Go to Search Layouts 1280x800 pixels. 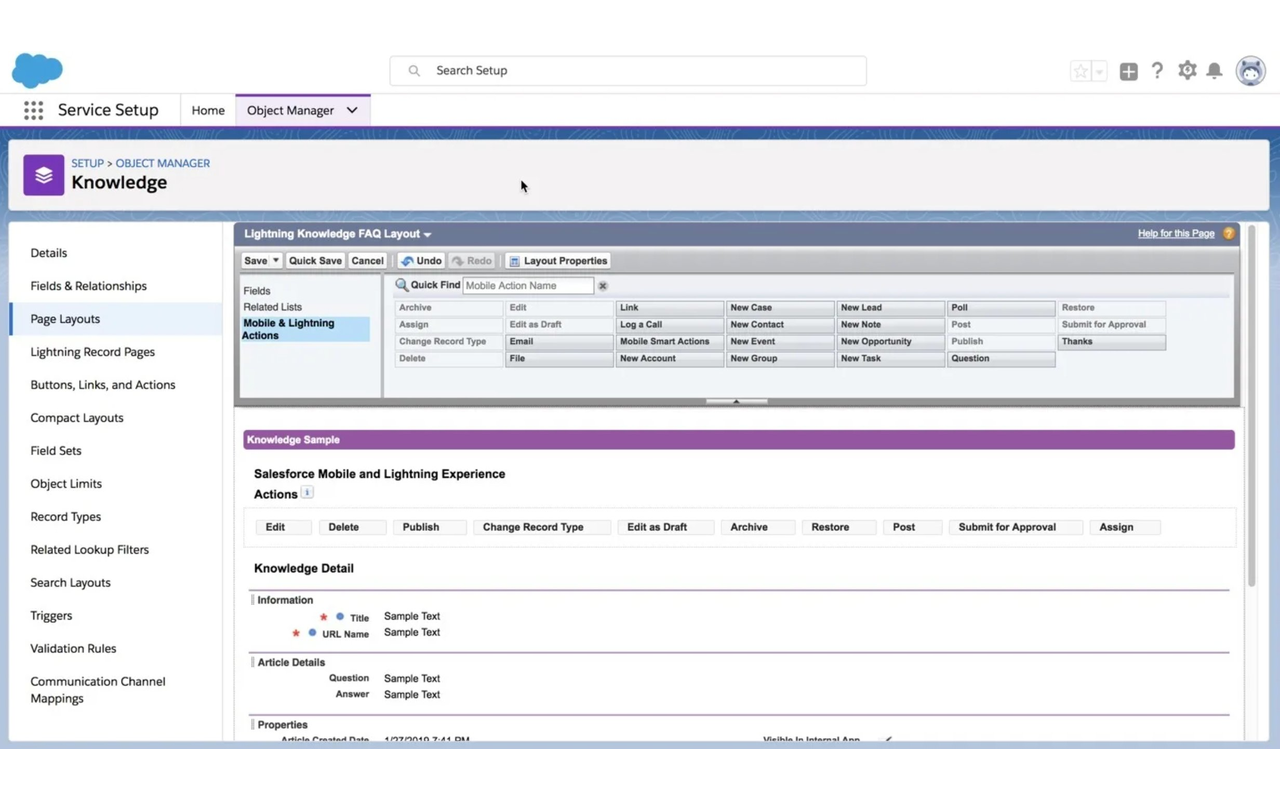[70, 583]
